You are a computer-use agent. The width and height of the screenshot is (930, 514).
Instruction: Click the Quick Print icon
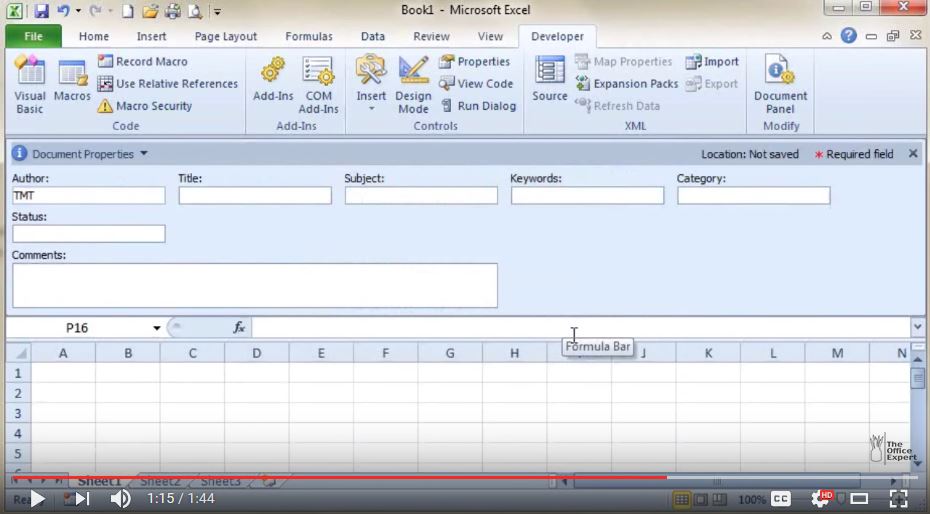173,11
